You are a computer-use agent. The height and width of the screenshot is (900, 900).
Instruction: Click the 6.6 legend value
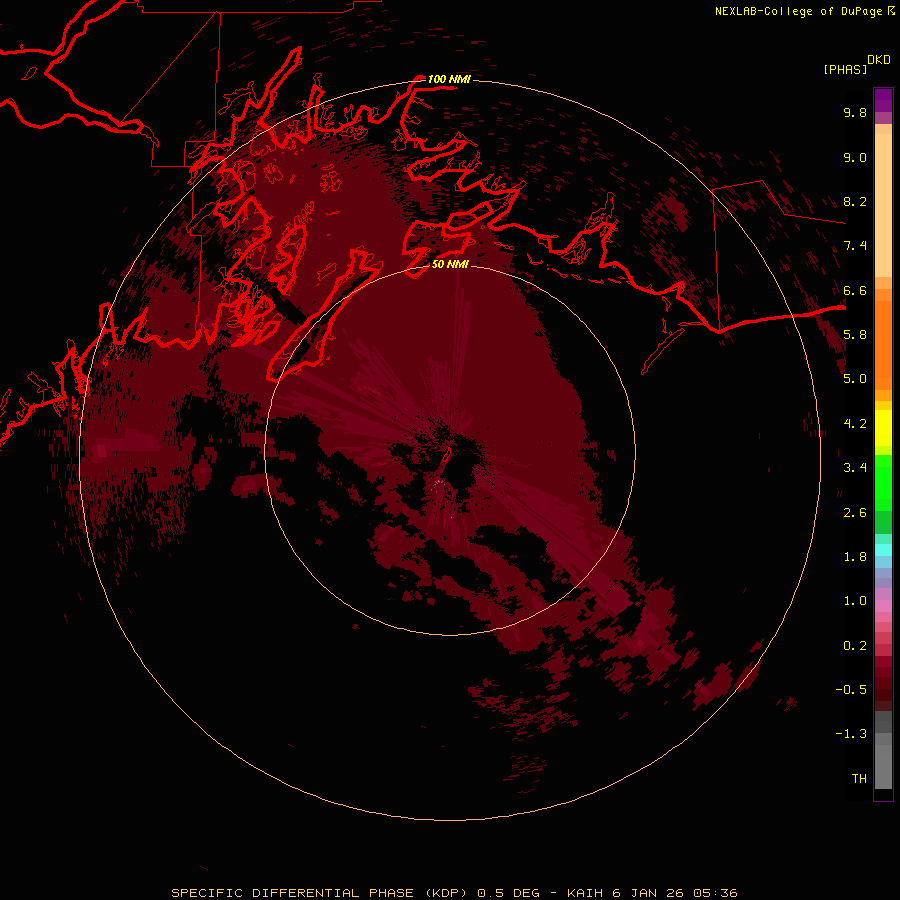click(x=855, y=290)
